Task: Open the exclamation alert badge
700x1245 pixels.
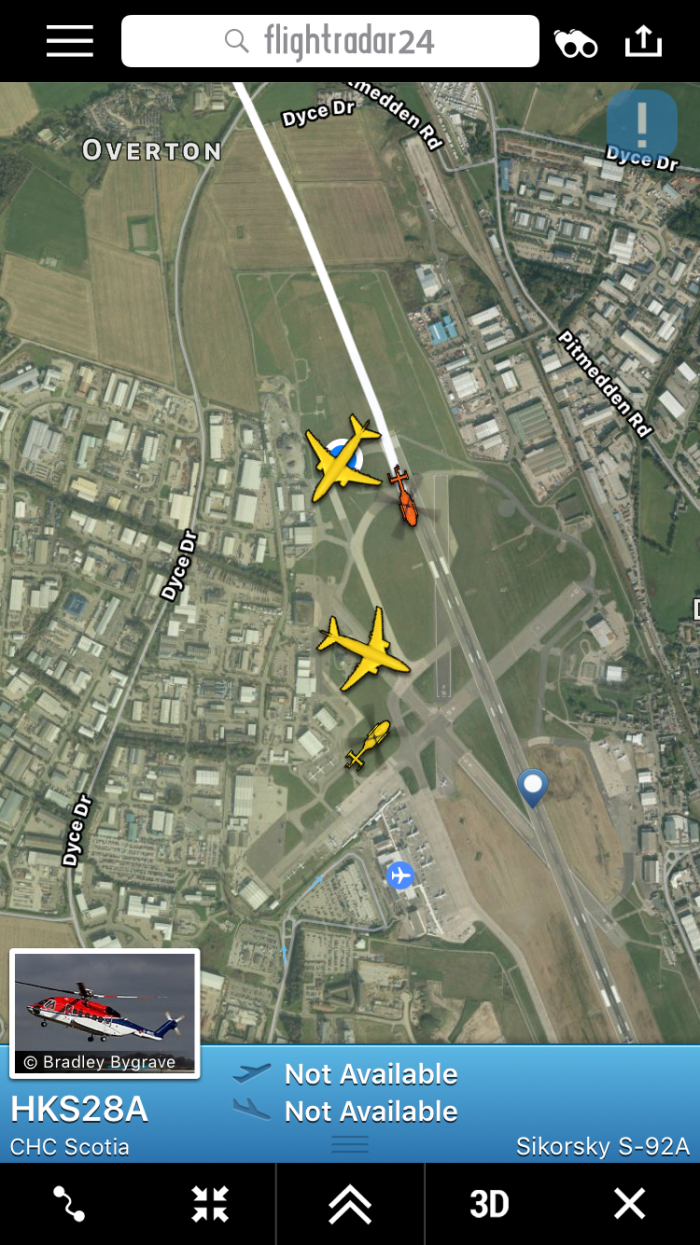Action: click(x=642, y=124)
